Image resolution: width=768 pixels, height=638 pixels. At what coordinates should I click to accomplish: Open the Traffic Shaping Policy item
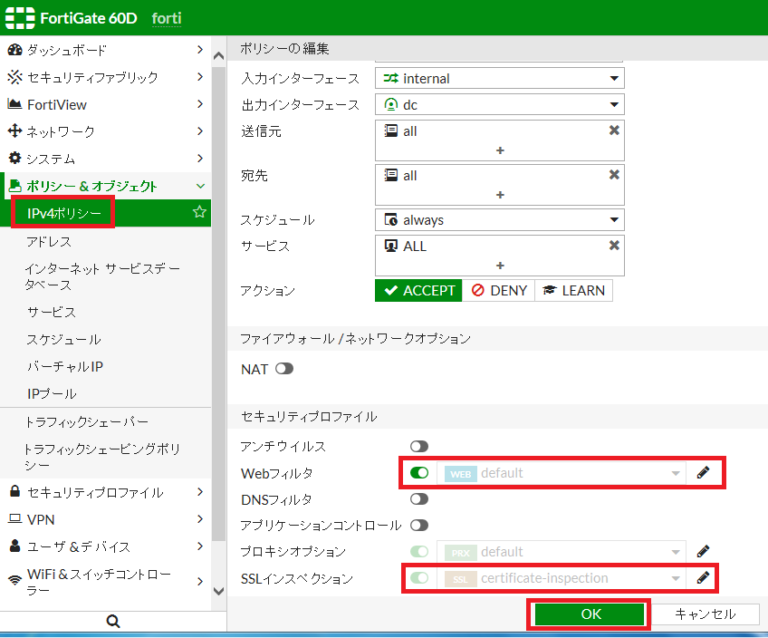(102, 456)
